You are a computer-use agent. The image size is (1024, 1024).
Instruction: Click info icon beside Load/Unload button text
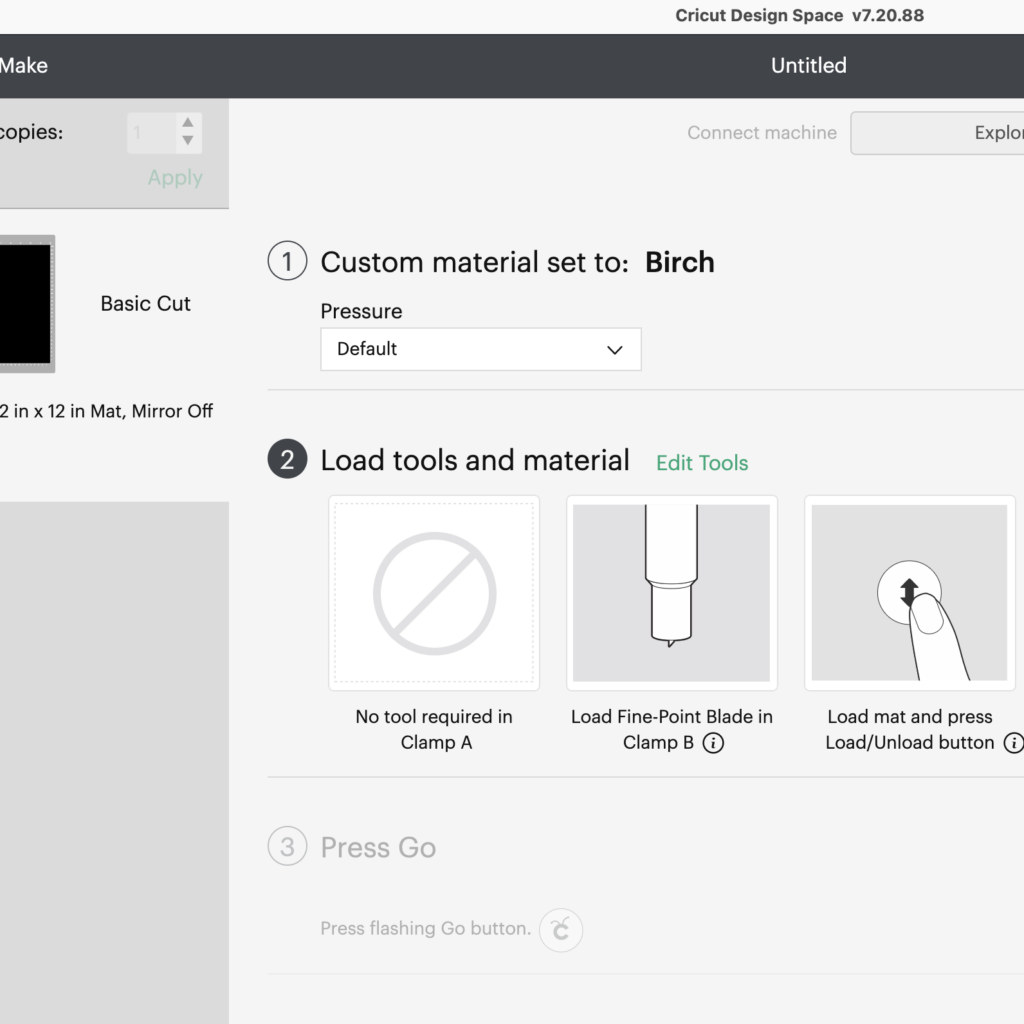tap(1014, 743)
